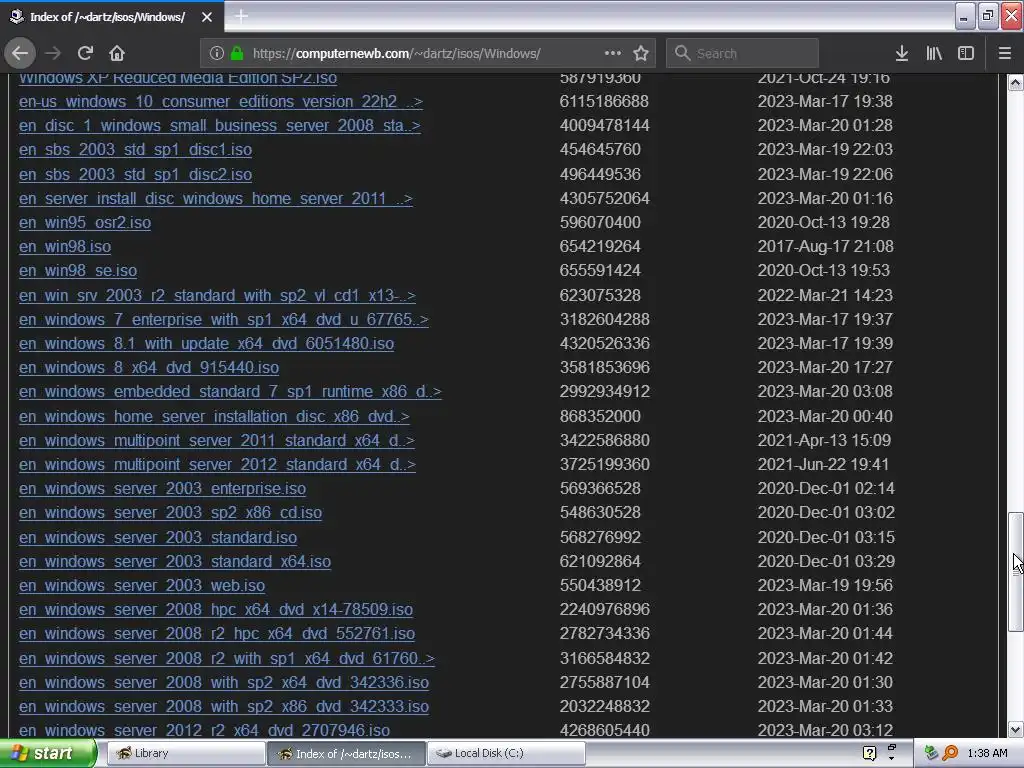Download en_windows_server_2003_sp2_x86_cd.iso
Image resolution: width=1024 pixels, height=768 pixels.
click(170, 513)
